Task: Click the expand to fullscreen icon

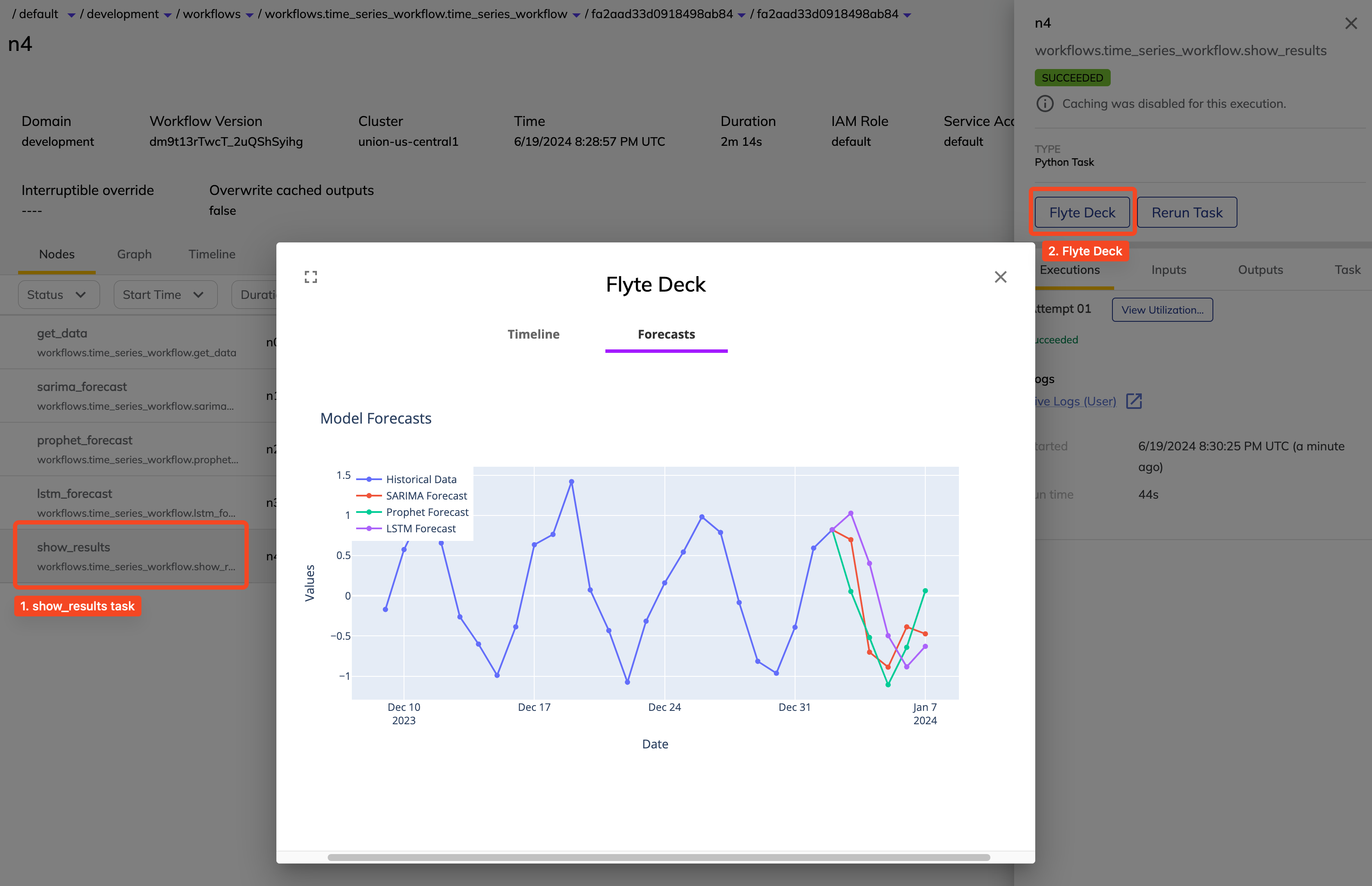Action: tap(310, 277)
